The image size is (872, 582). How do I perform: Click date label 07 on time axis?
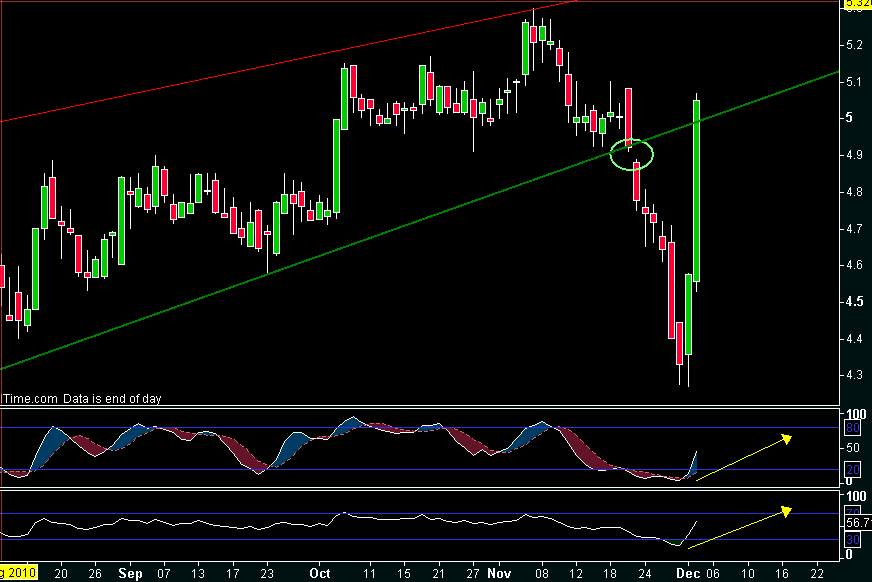(164, 573)
